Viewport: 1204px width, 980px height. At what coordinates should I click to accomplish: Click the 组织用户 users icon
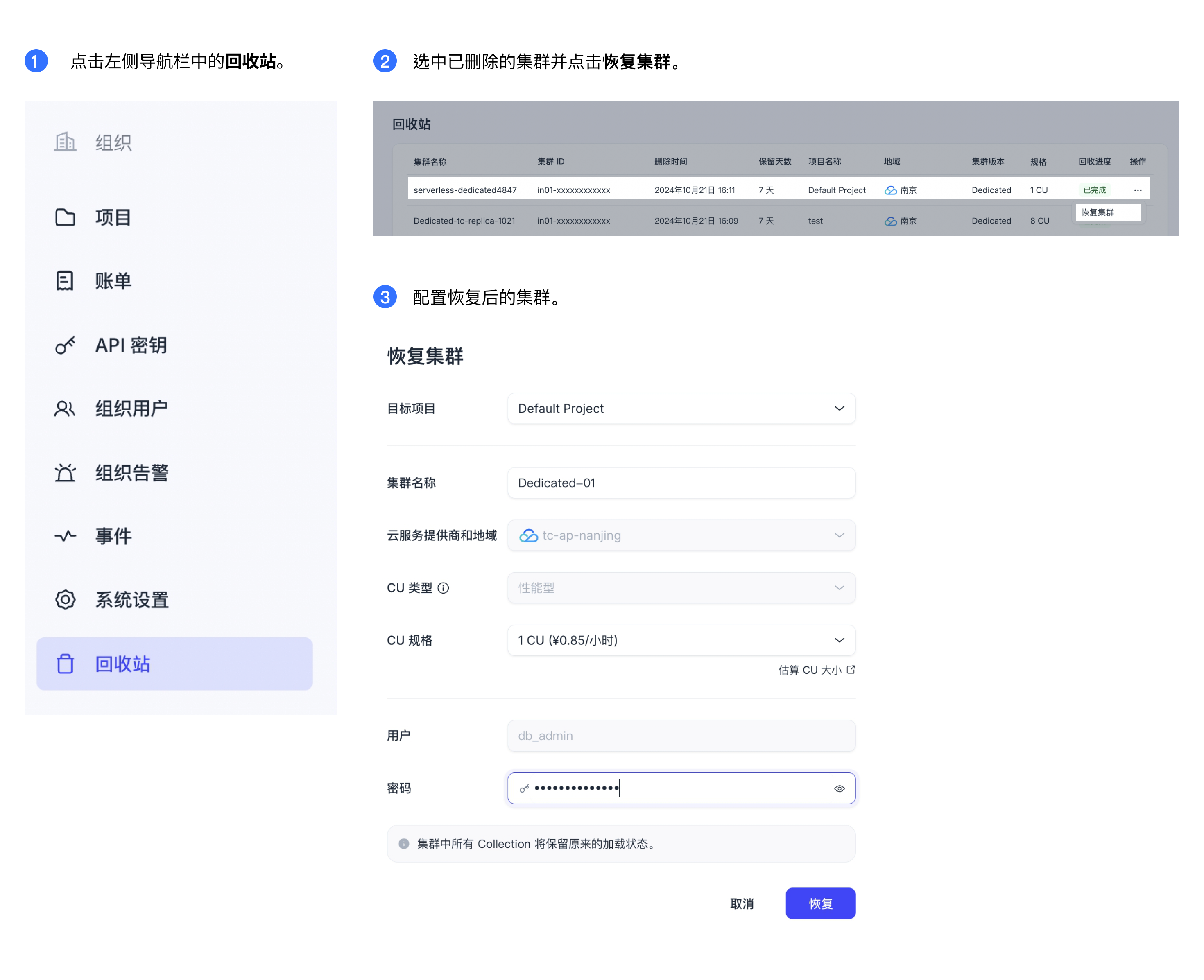click(x=65, y=409)
